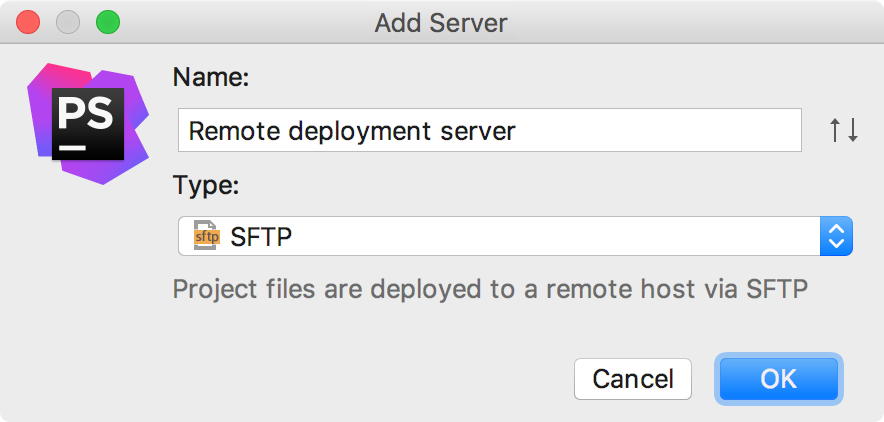Click the Type: label
This screenshot has height=422, width=884.
coord(206,185)
